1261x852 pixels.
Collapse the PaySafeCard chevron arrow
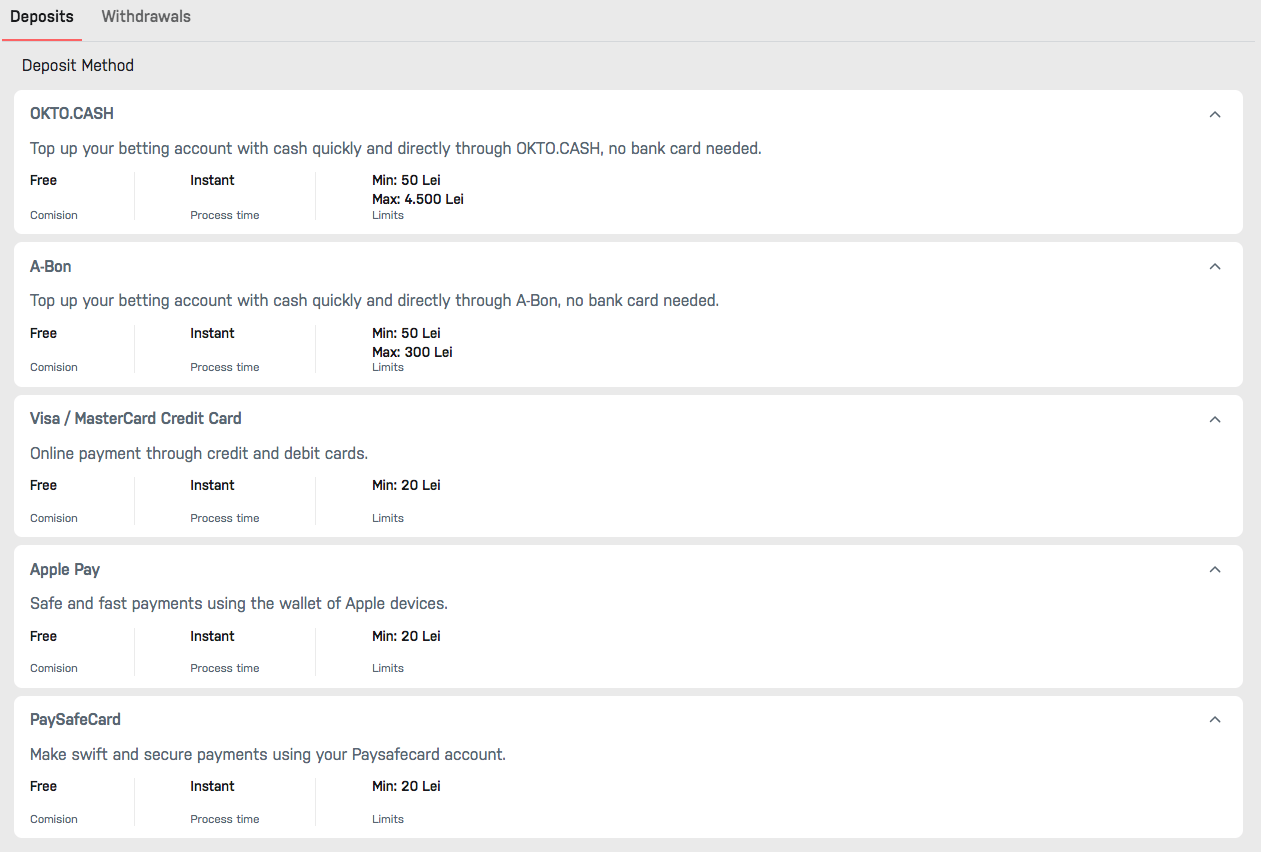1215,720
